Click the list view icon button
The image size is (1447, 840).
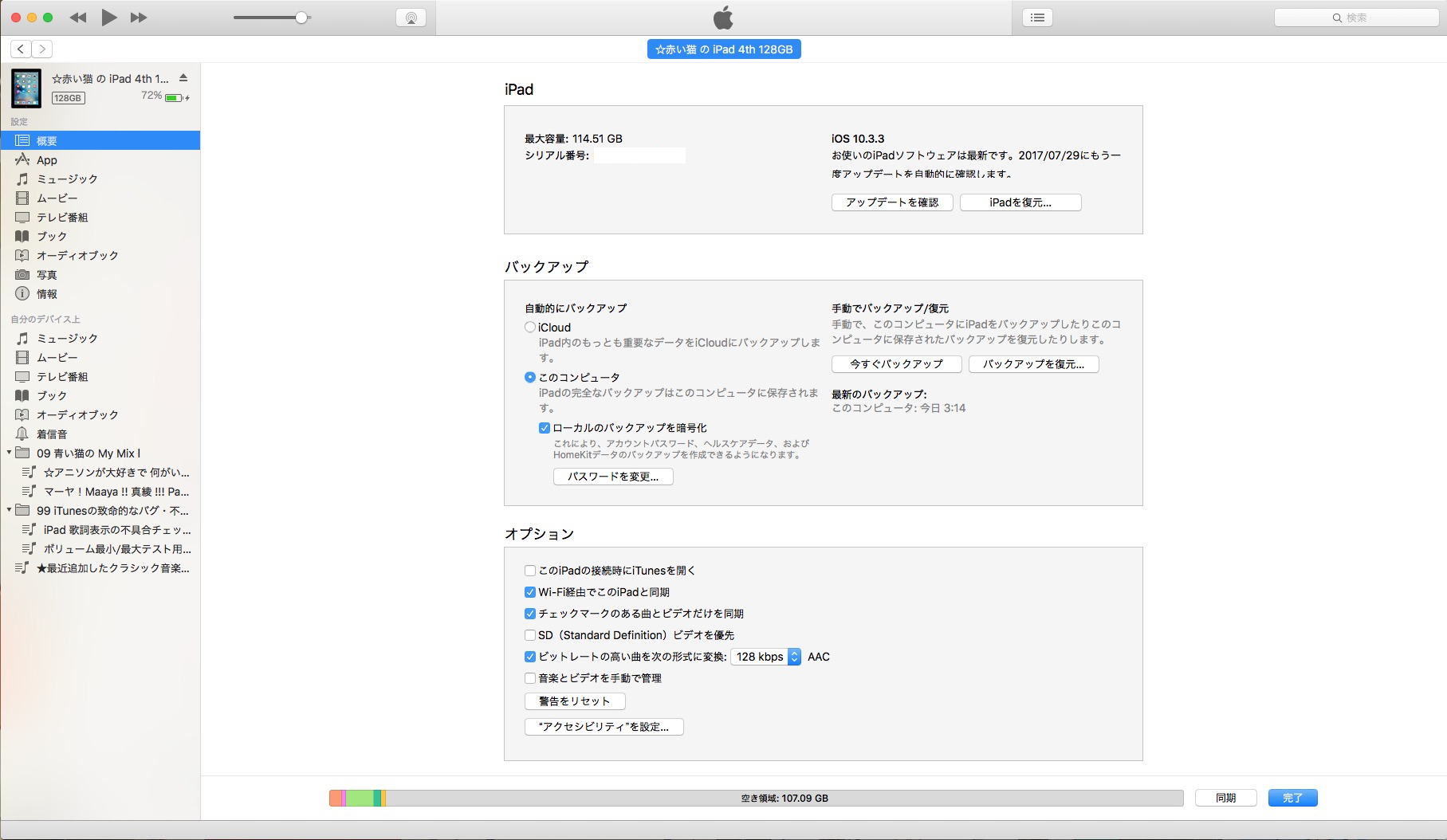[x=1037, y=18]
